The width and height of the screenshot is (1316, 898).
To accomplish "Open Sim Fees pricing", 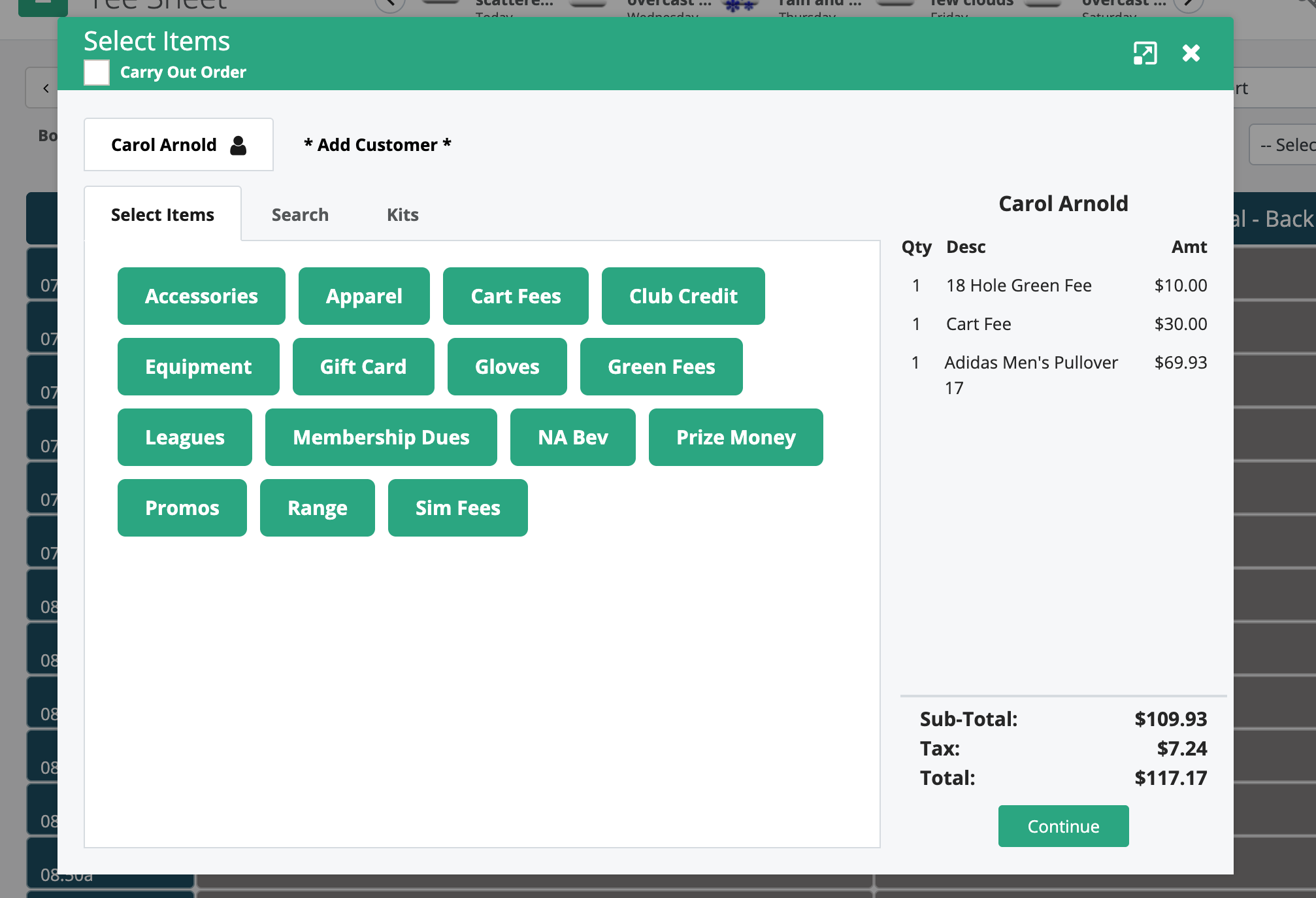I will coord(457,508).
